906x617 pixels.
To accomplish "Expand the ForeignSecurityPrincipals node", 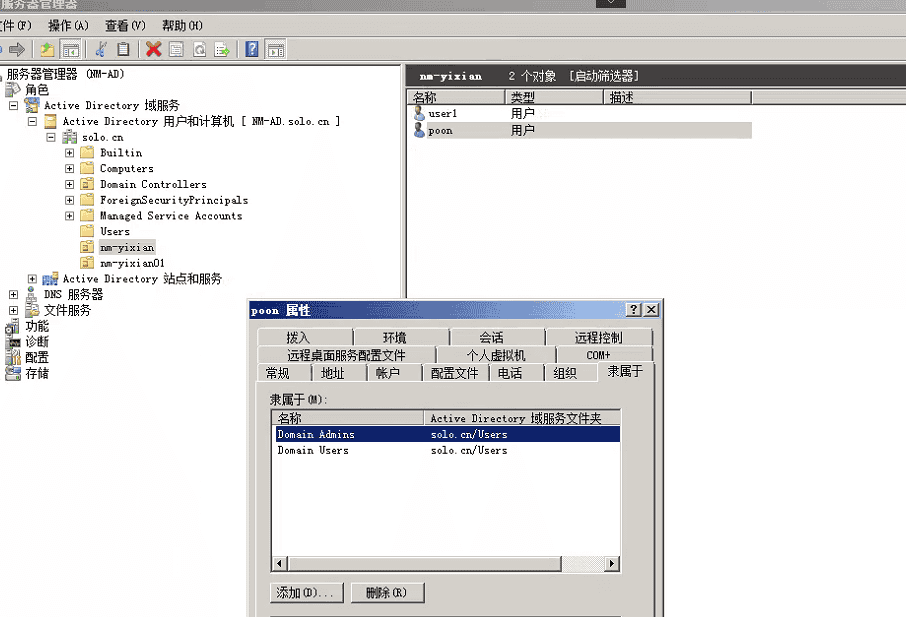I will click(x=69, y=200).
